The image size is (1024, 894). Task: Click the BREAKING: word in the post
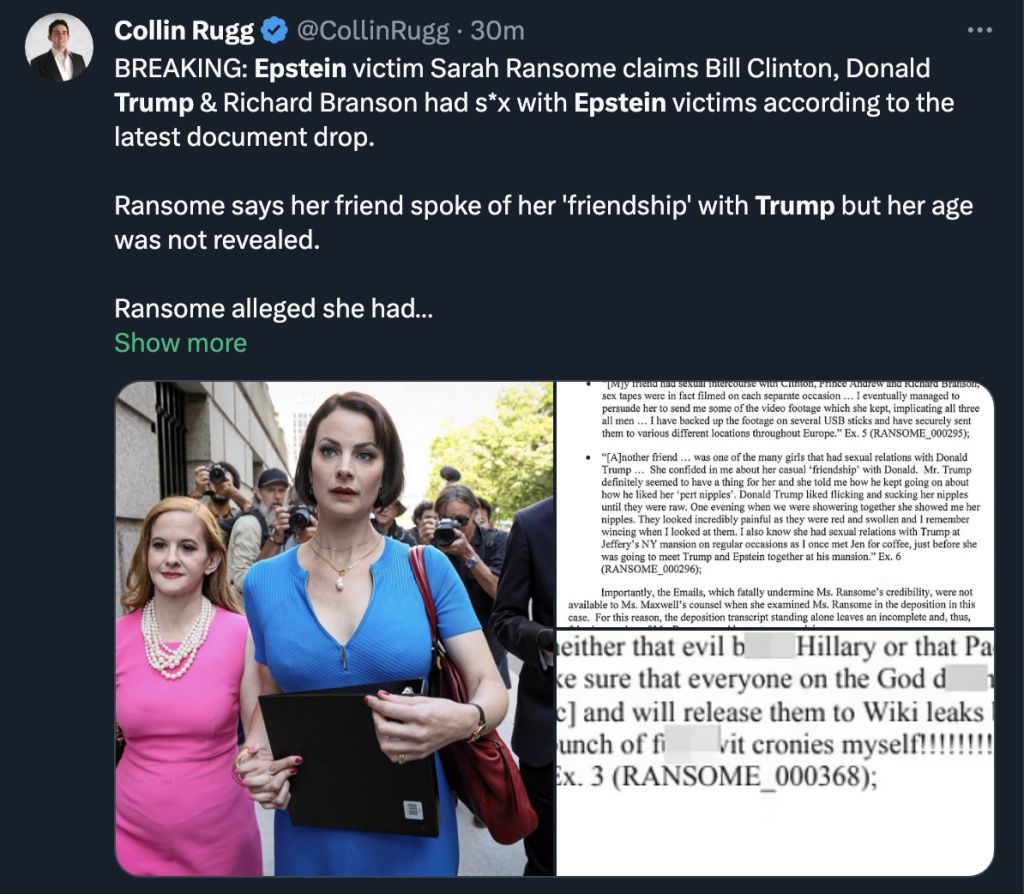tap(181, 69)
